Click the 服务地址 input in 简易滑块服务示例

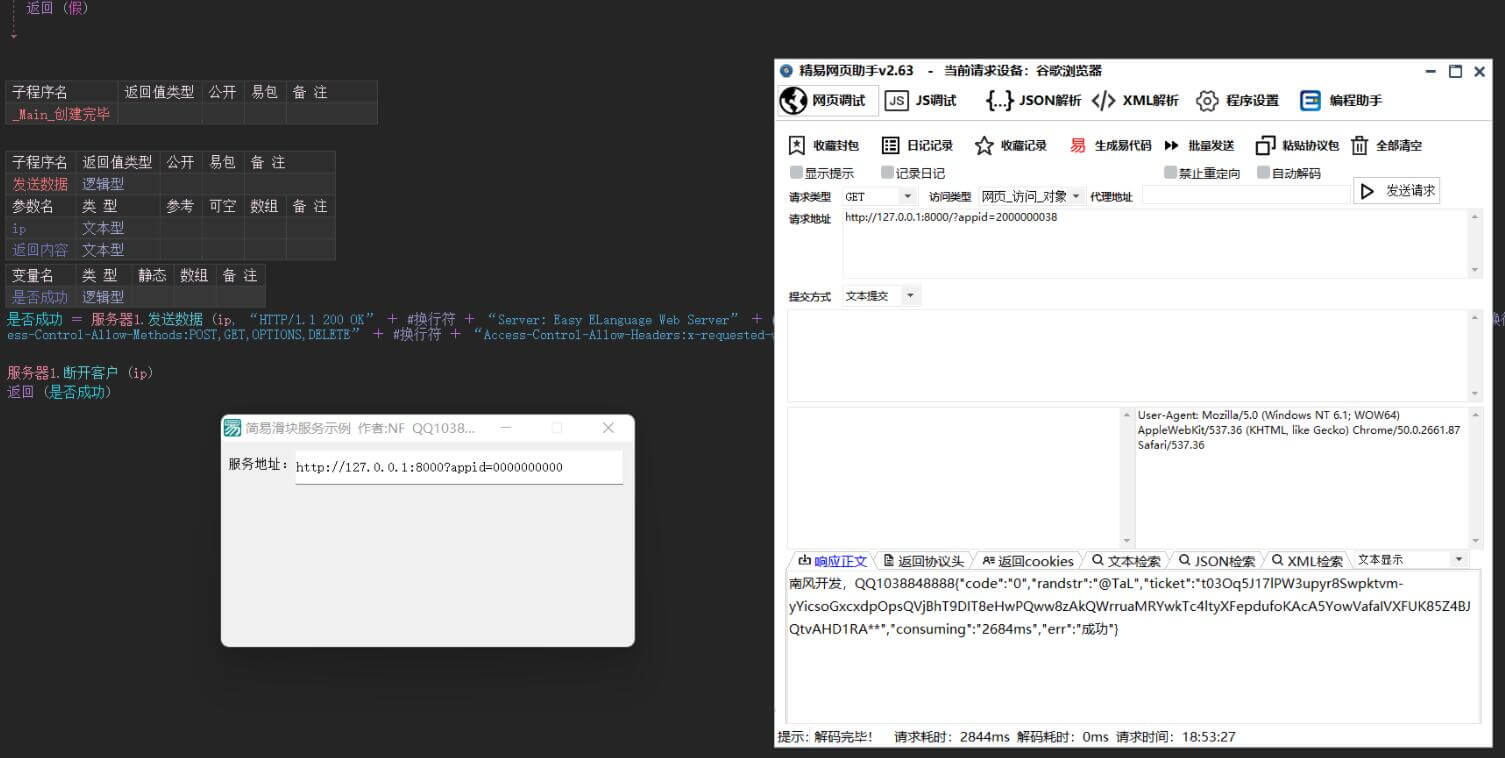[459, 467]
